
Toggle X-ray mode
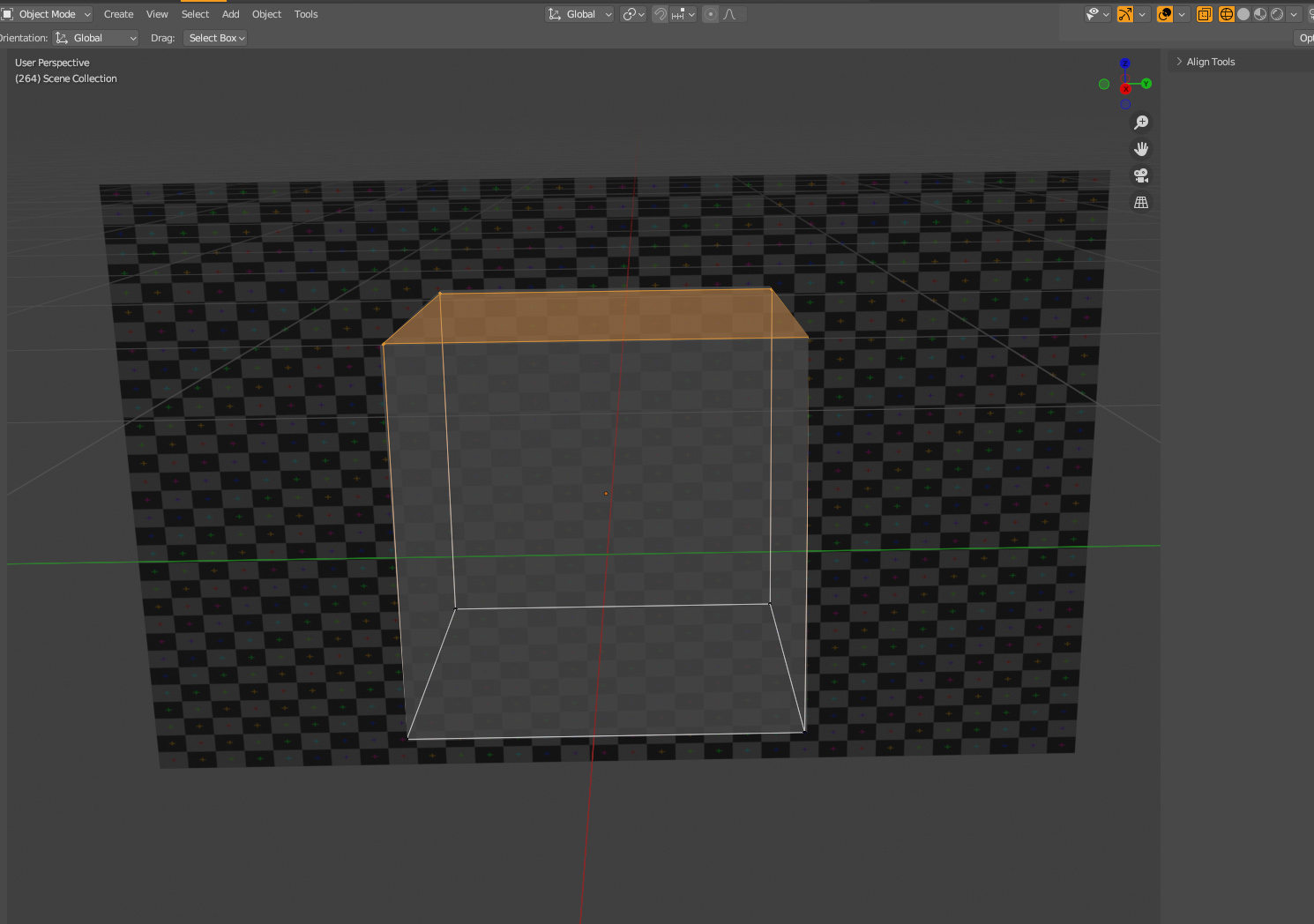pyautogui.click(x=1205, y=14)
